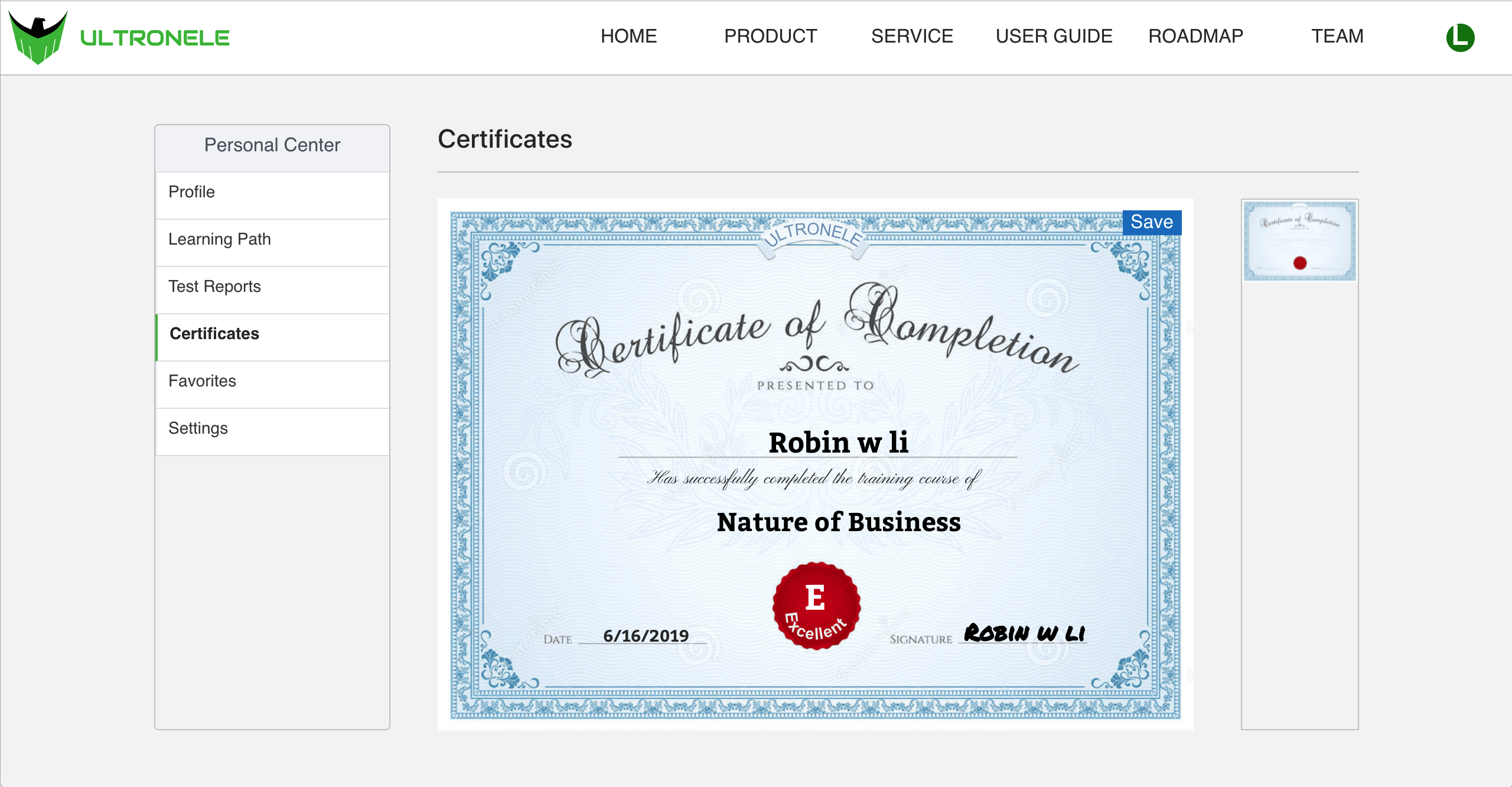Viewport: 1512px width, 787px height.
Task: Click the ULTRONELE ribbon banner on certificate
Action: click(814, 235)
